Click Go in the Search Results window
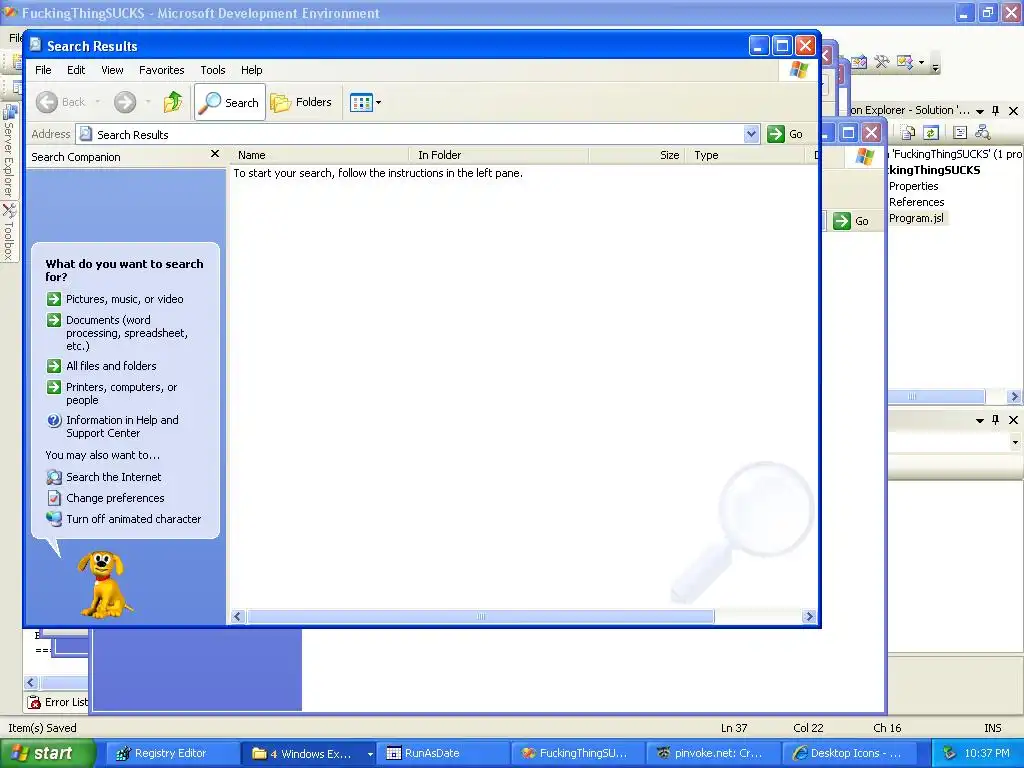 (x=785, y=134)
